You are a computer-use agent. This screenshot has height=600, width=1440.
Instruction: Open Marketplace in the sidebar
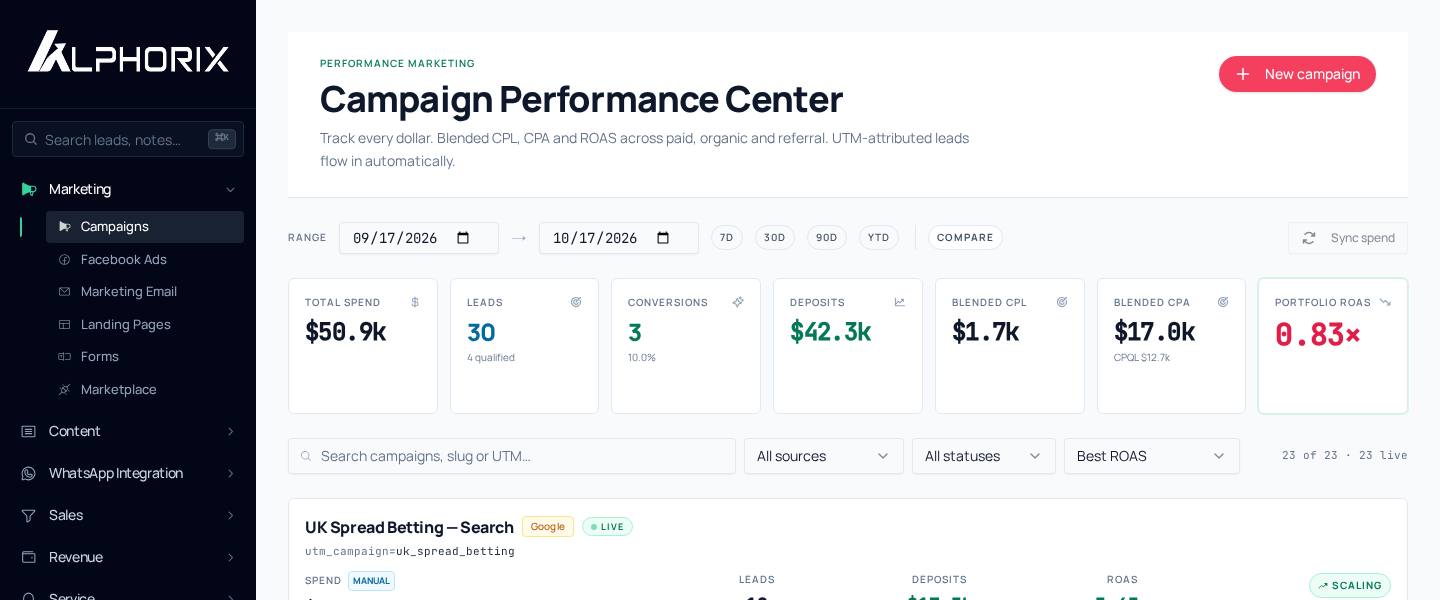click(145, 390)
